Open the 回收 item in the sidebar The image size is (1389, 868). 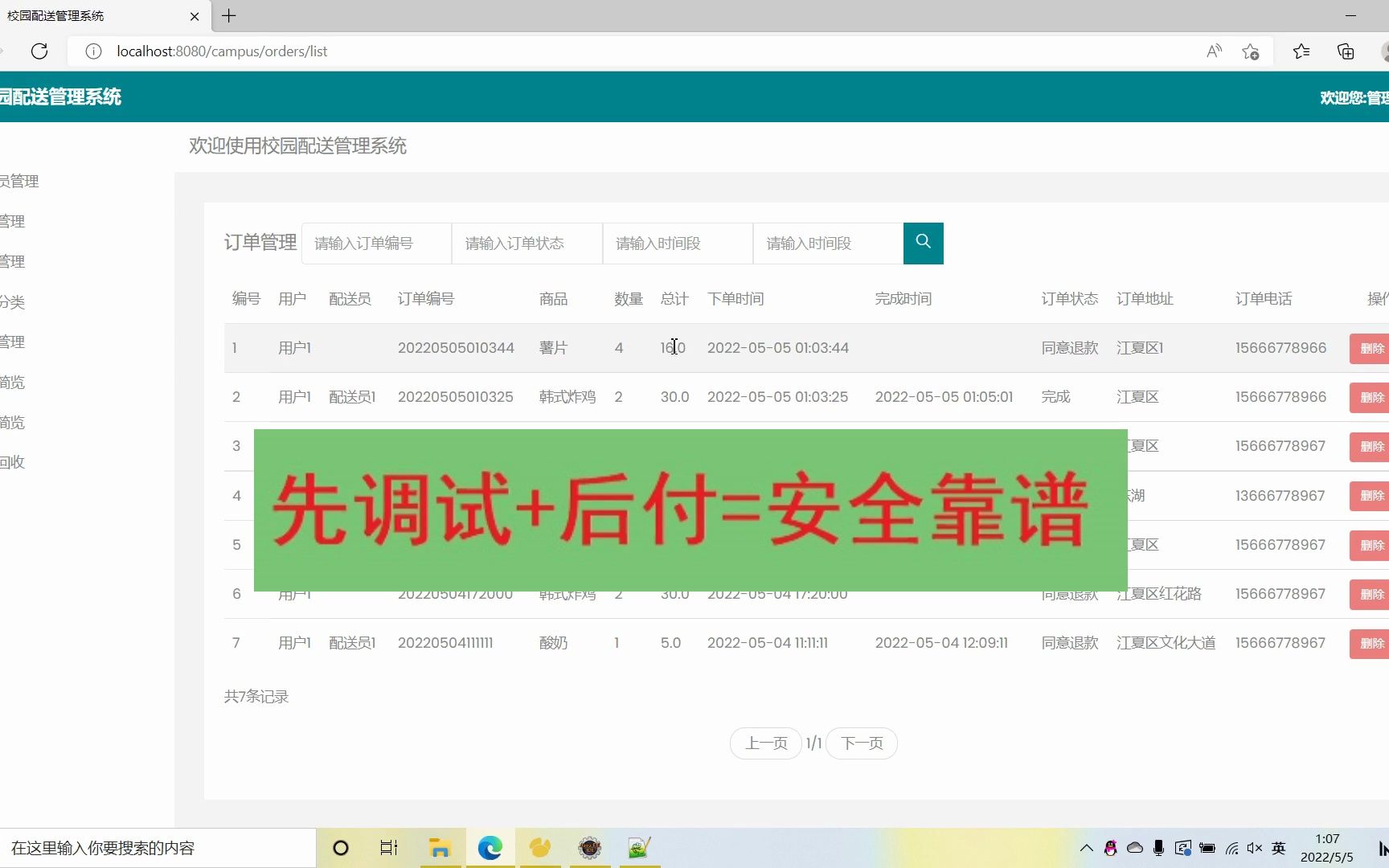pos(12,462)
